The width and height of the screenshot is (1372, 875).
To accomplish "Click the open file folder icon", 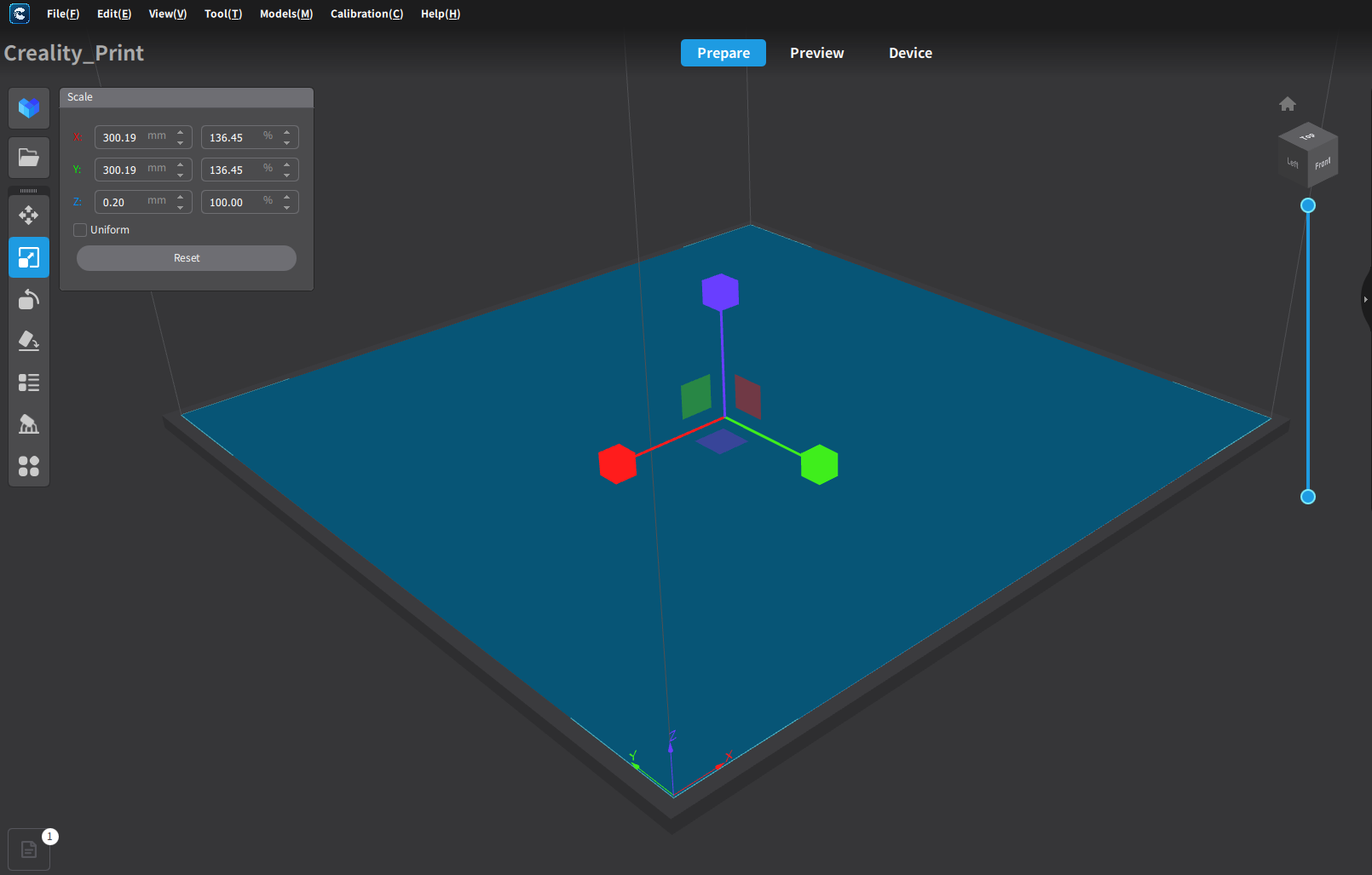I will (x=29, y=158).
